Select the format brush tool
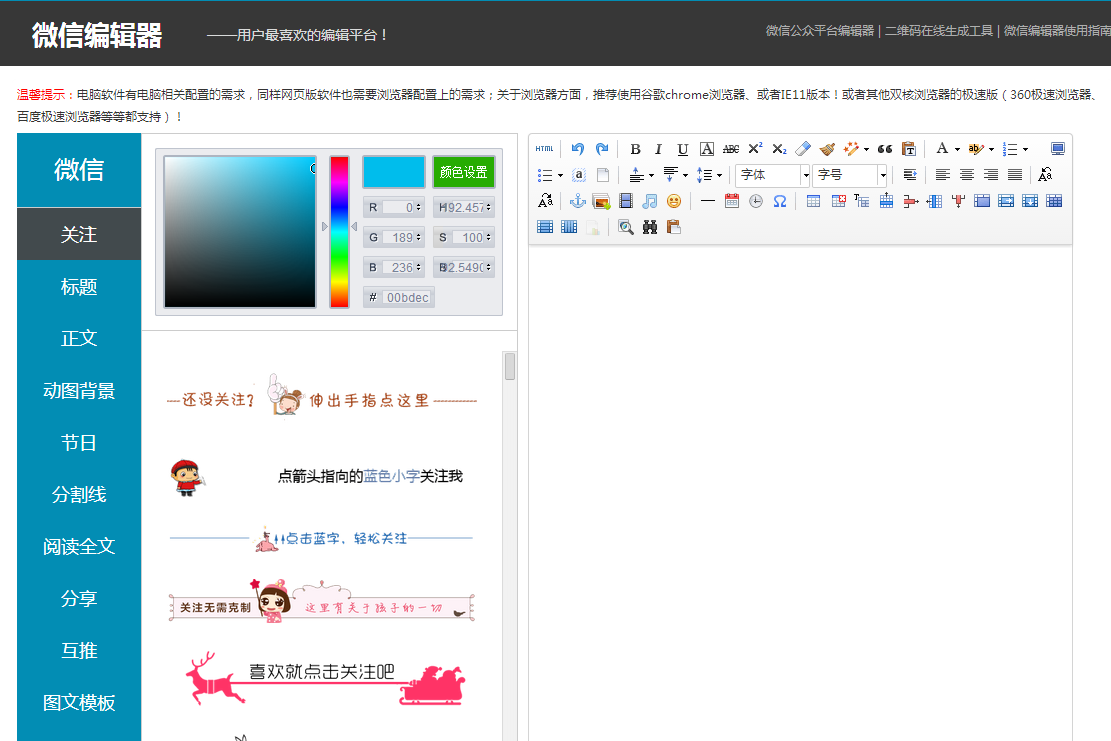 tap(827, 149)
